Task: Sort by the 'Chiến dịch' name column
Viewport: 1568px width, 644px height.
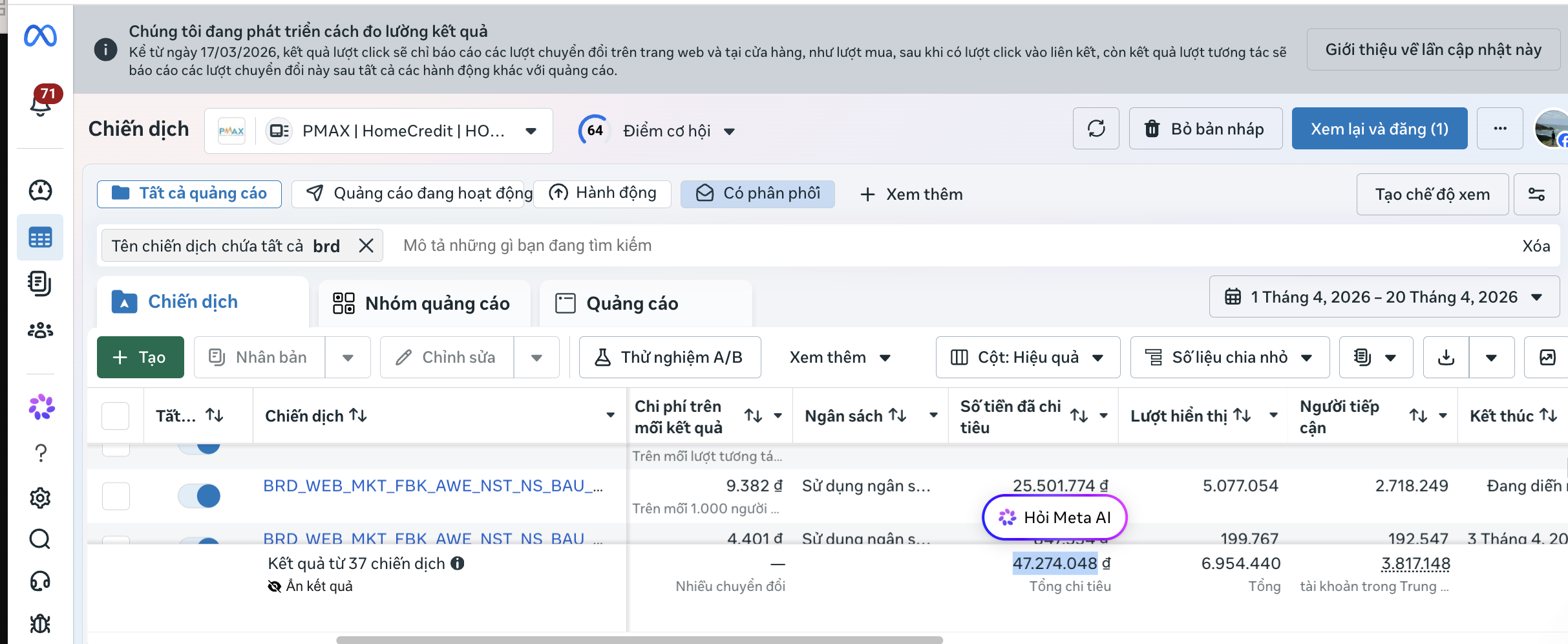Action: pos(358,415)
